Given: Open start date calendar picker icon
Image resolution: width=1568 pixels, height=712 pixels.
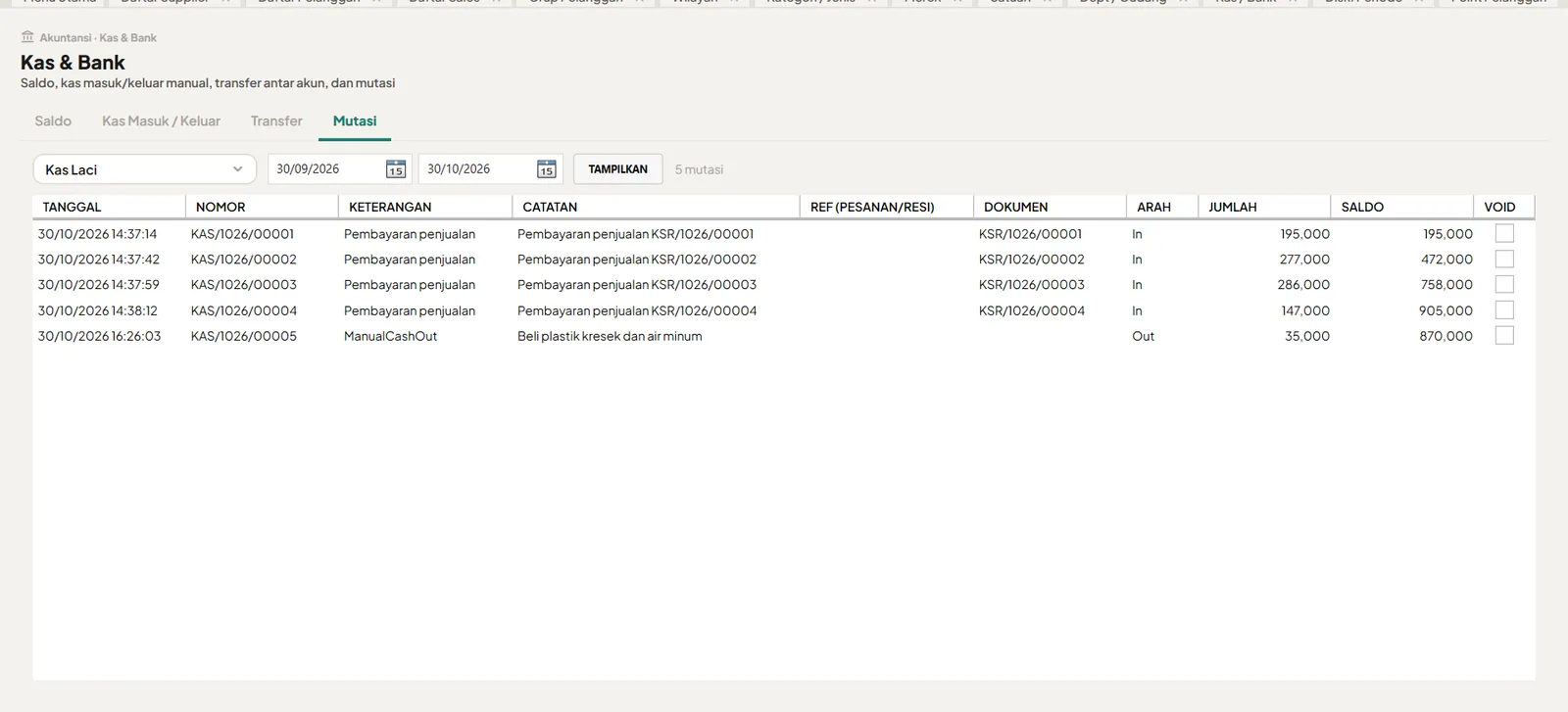Looking at the screenshot, I should pyautogui.click(x=396, y=169).
